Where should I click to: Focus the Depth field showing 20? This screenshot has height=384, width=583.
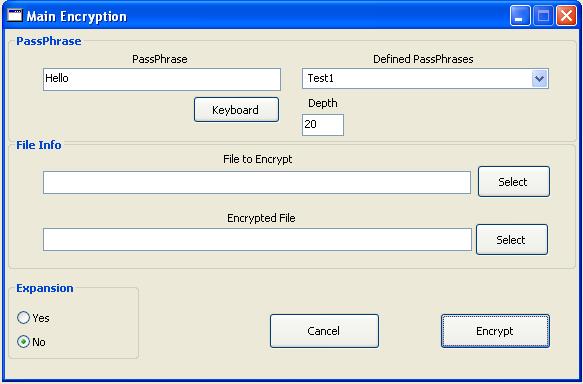(x=323, y=125)
